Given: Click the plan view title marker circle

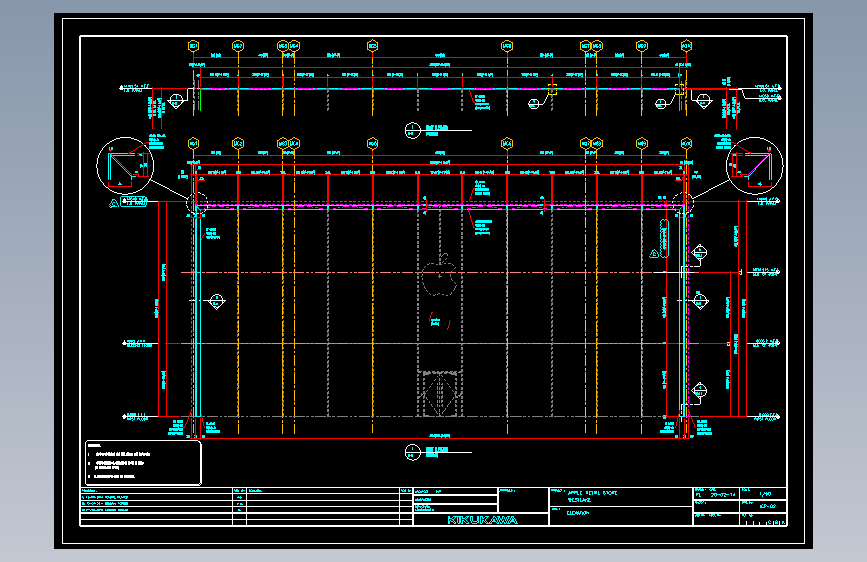Looking at the screenshot, I should click(x=412, y=131).
